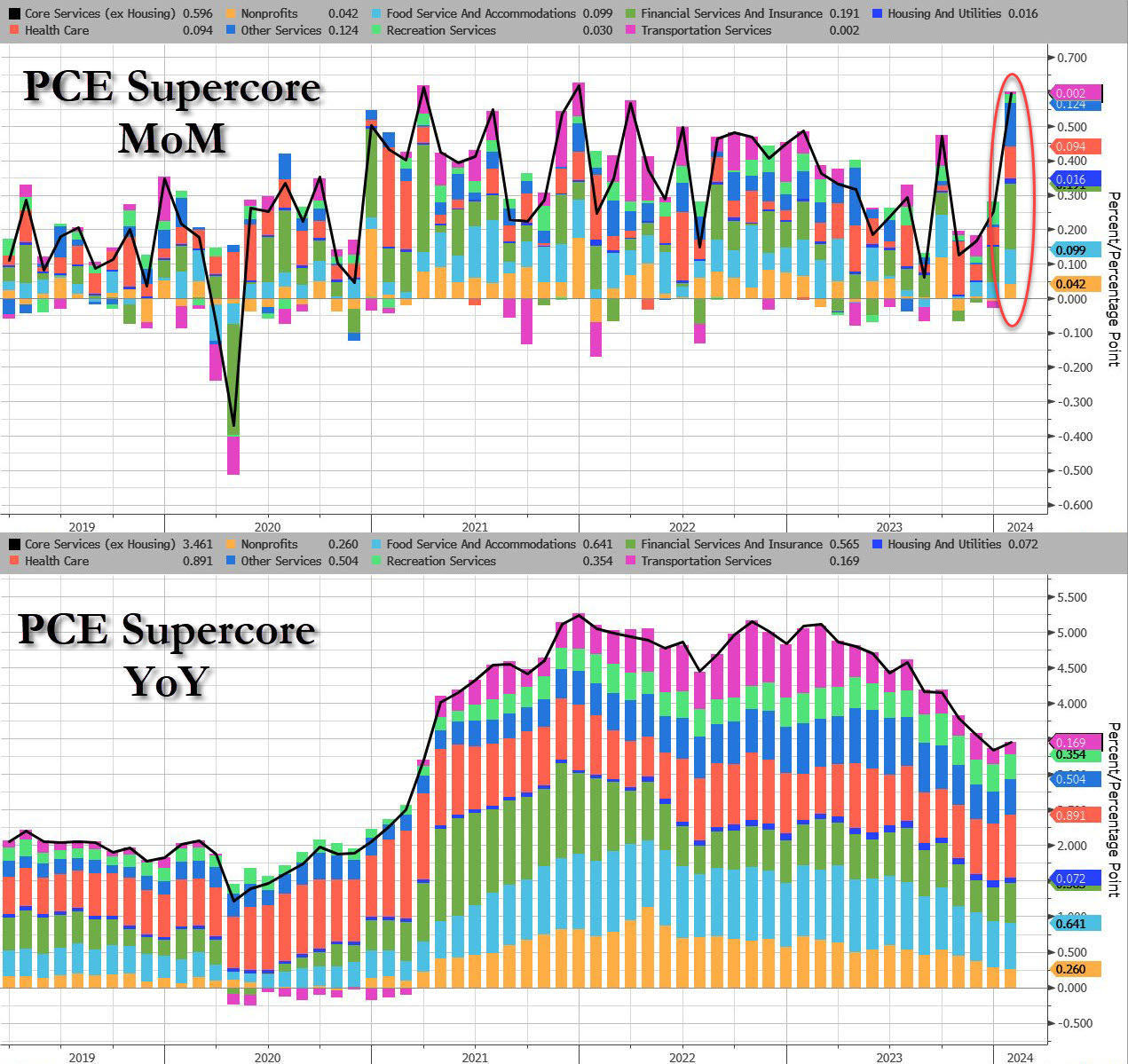Image resolution: width=1128 pixels, height=1064 pixels.
Task: Click Other Services 0.504 legend swatch
Action: [231, 561]
